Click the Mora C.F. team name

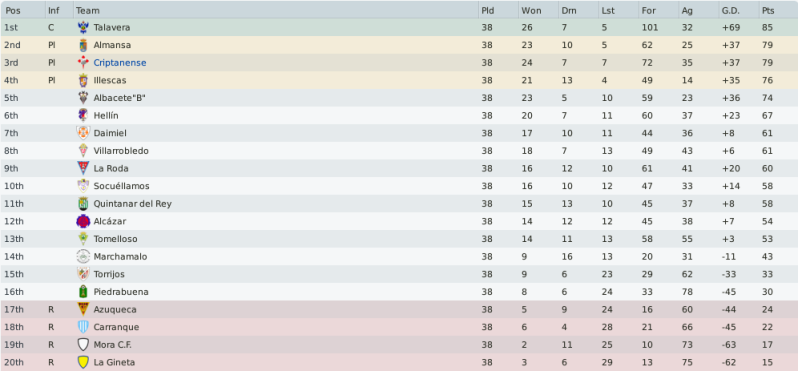[x=112, y=345]
